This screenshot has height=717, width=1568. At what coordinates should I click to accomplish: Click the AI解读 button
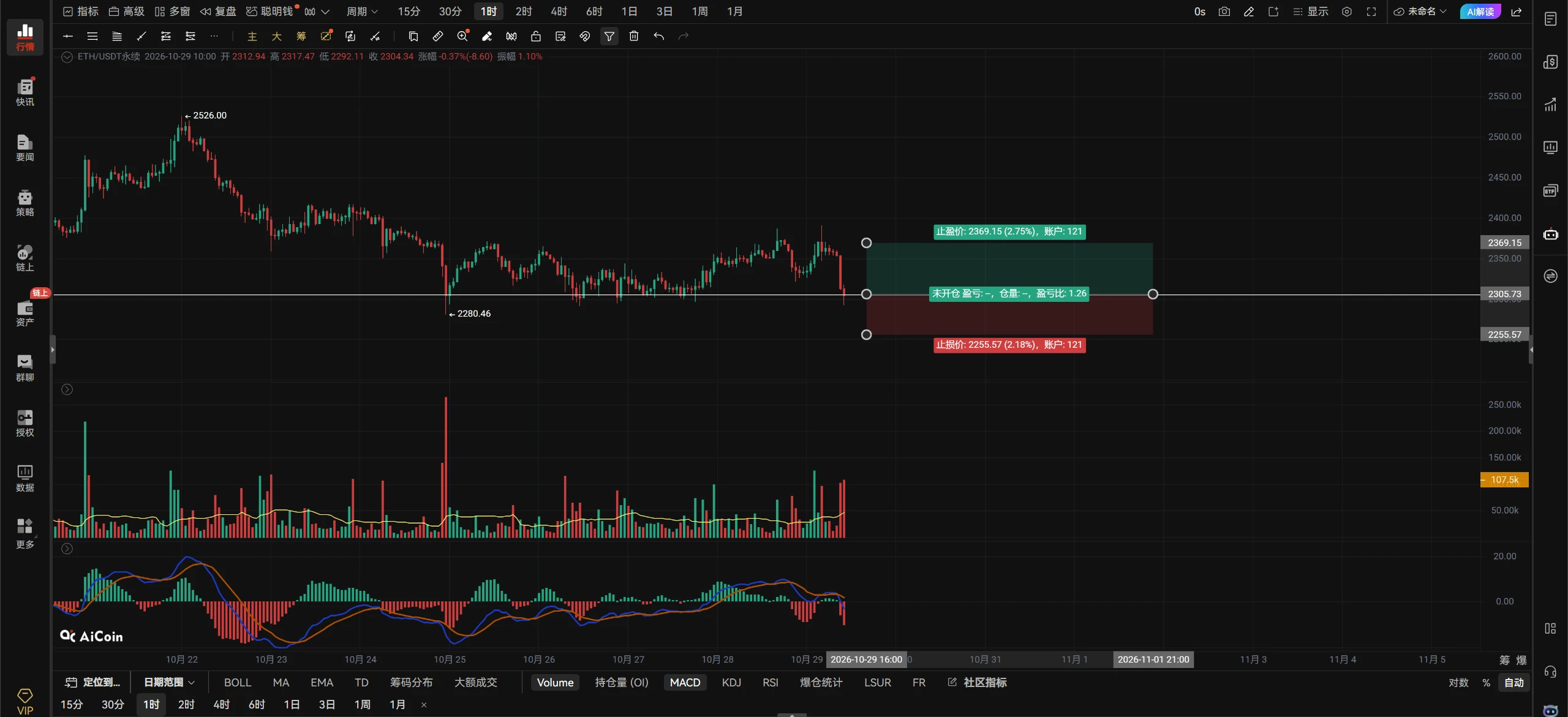click(x=1480, y=12)
